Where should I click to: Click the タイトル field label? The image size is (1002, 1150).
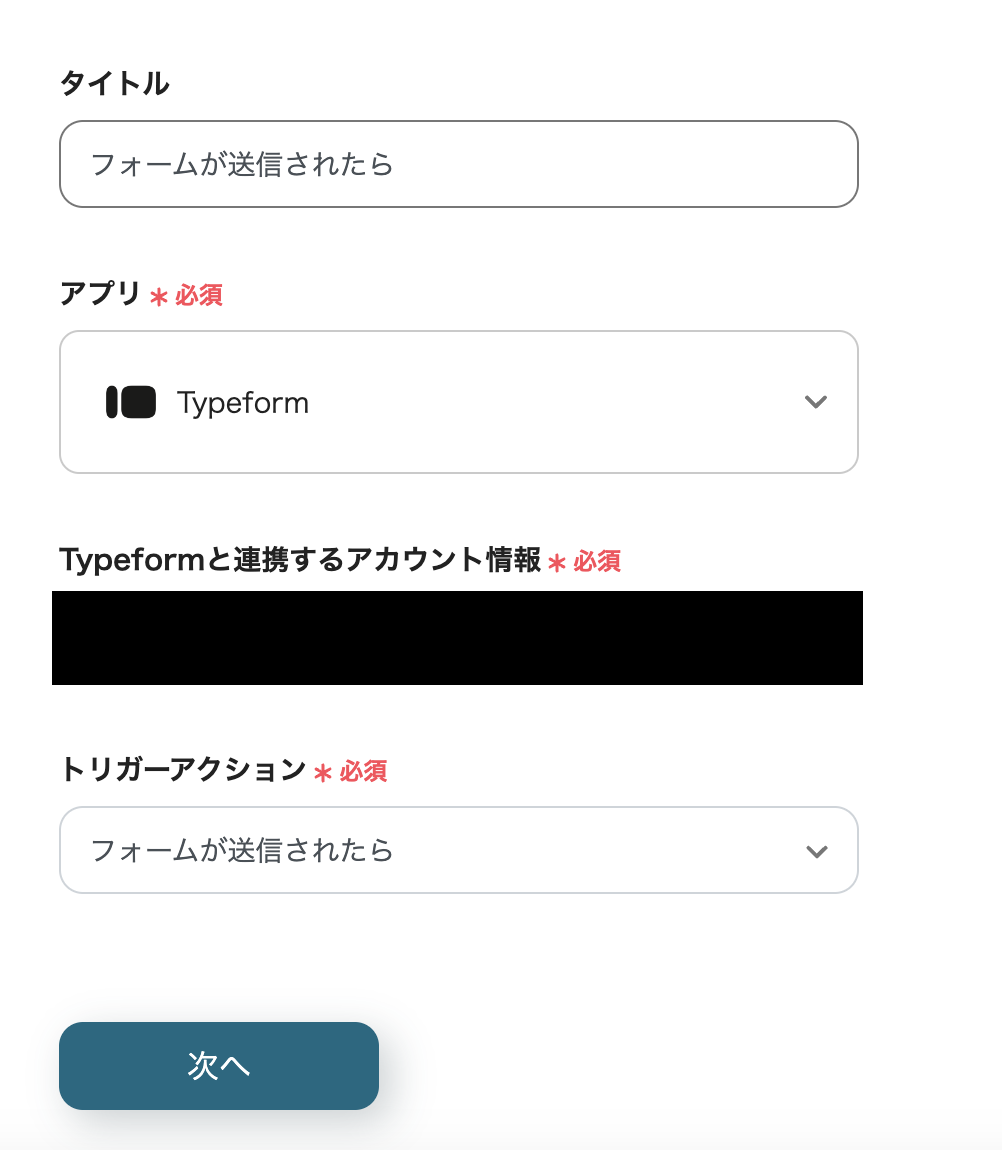click(115, 84)
